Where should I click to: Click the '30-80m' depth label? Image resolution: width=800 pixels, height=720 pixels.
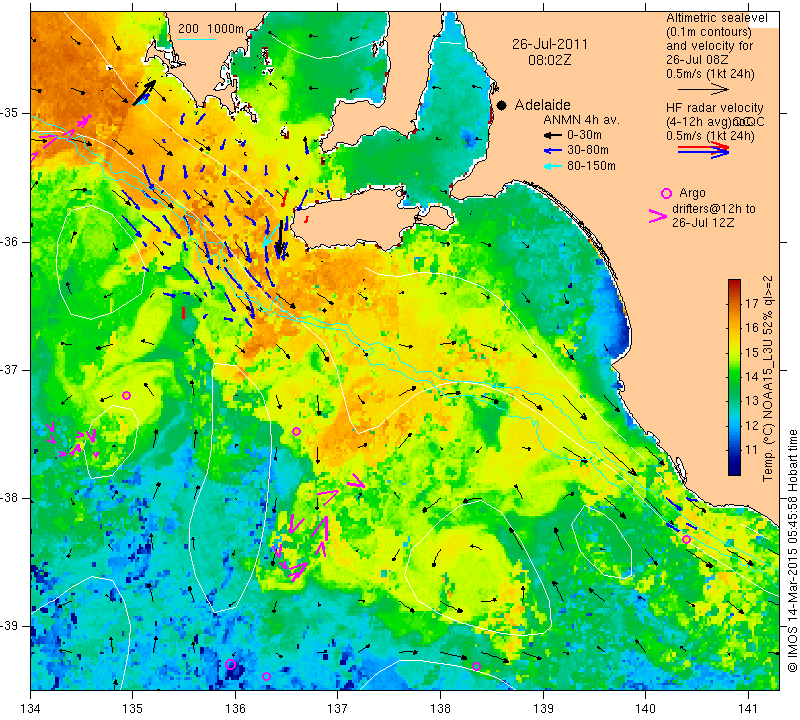click(588, 151)
